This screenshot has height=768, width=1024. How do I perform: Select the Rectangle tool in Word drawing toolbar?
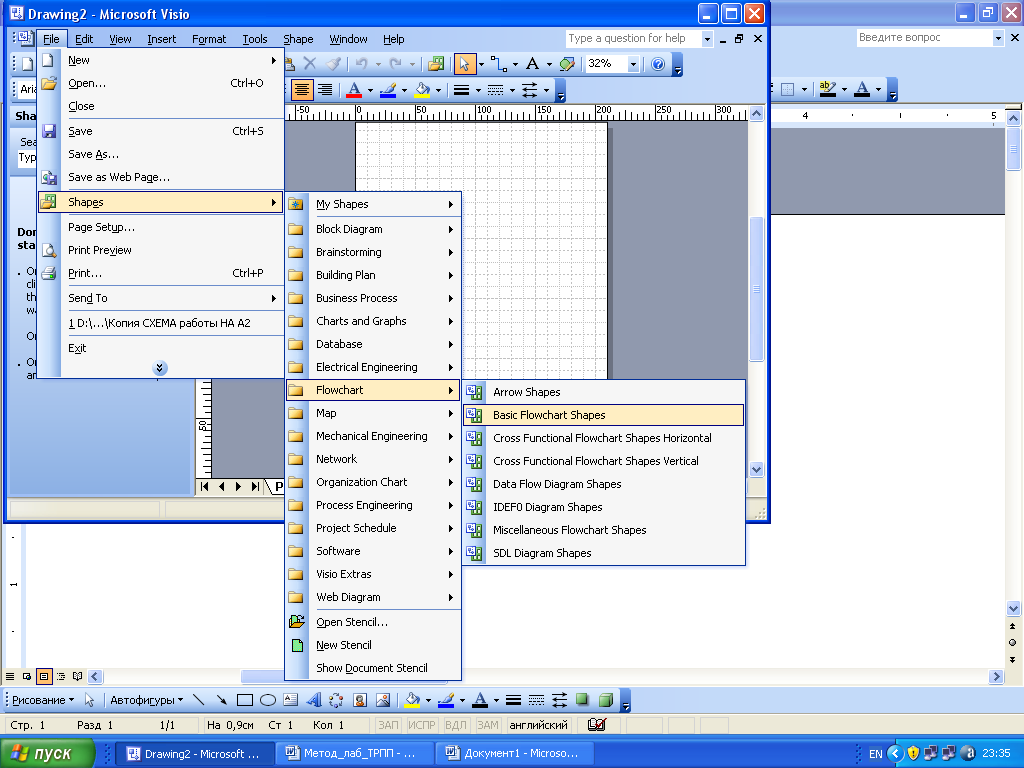point(245,700)
